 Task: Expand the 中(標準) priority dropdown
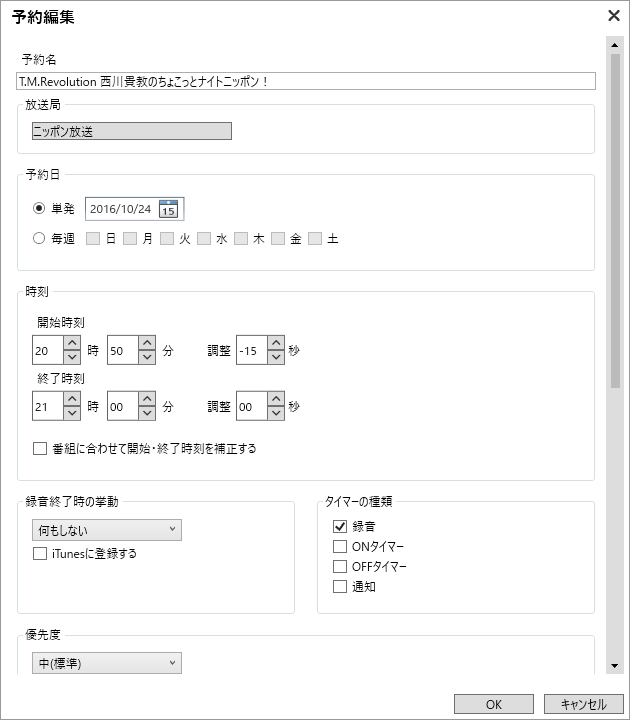point(106,663)
